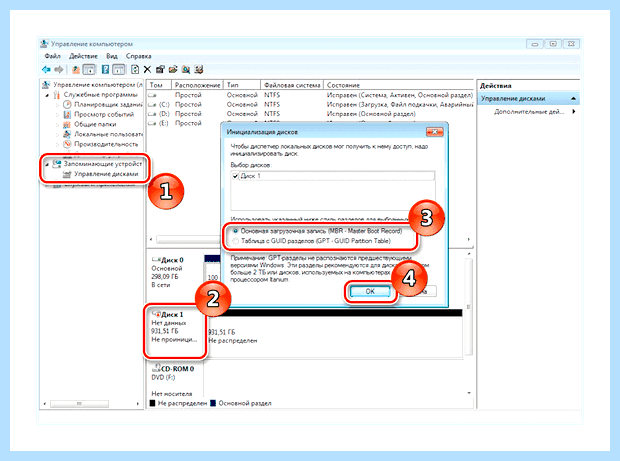
Task: Click the Properties toolbar icon after delete
Action: 160,70
